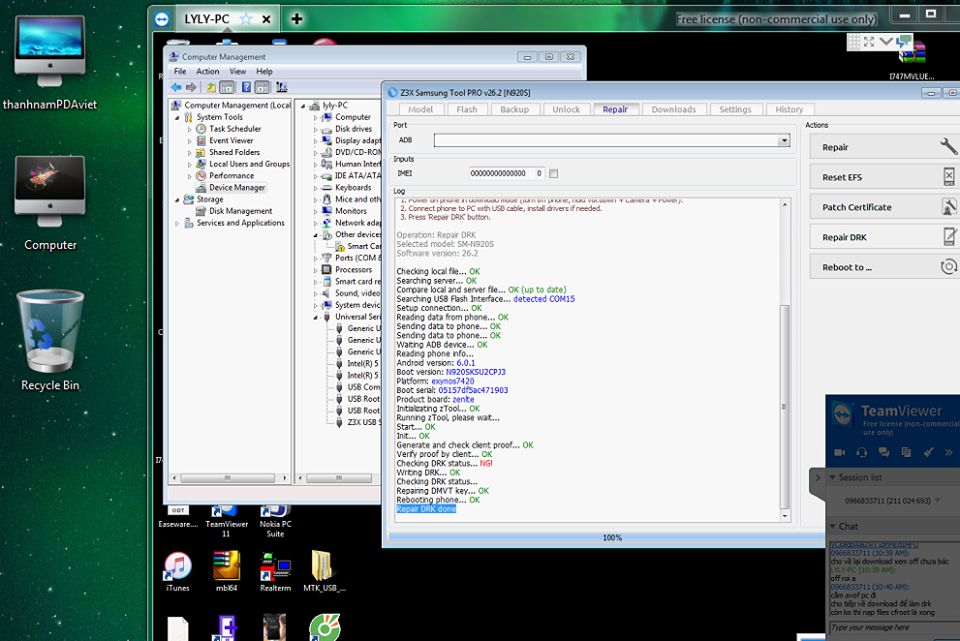960x641 pixels.
Task: Click the Reboot to ... action button
Action: pos(883,267)
